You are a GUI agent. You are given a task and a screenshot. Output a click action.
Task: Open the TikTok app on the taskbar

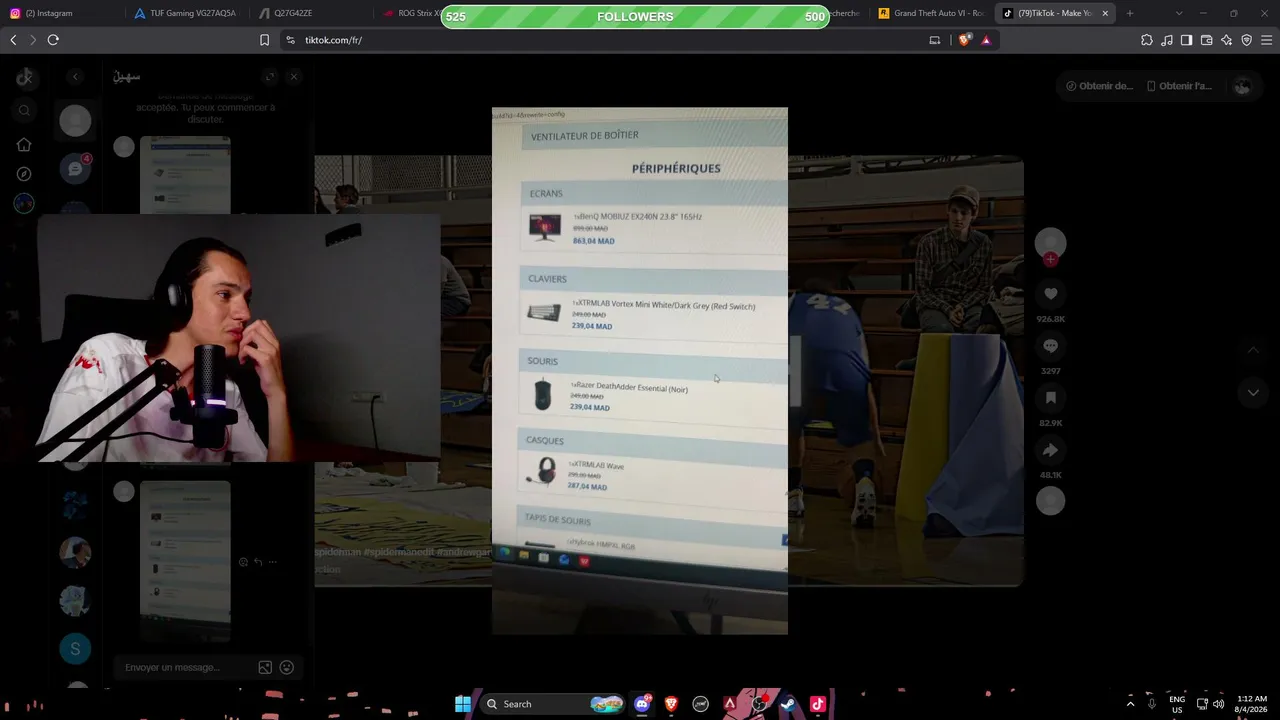click(817, 704)
